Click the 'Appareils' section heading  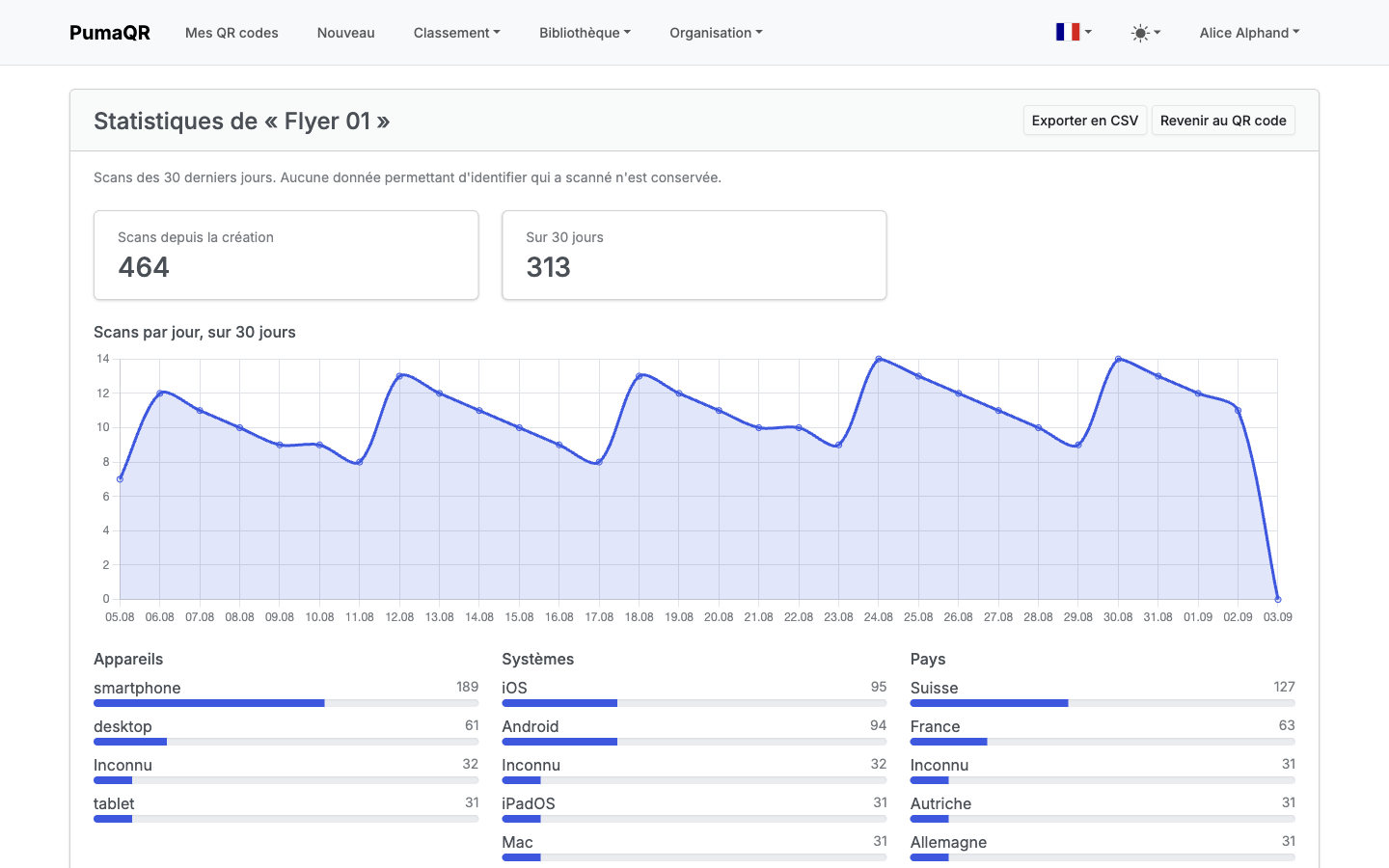(128, 659)
